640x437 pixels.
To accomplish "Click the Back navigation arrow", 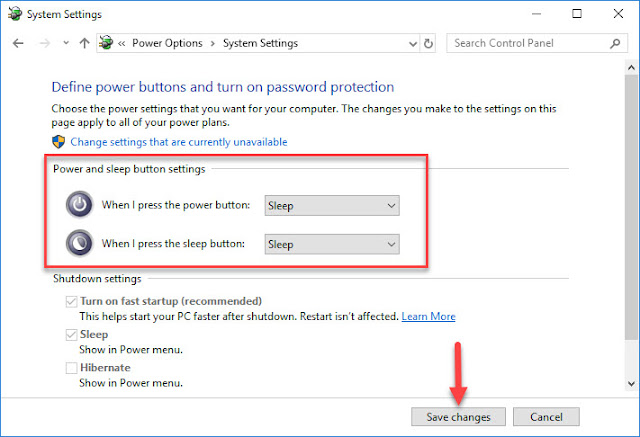I will pos(18,43).
